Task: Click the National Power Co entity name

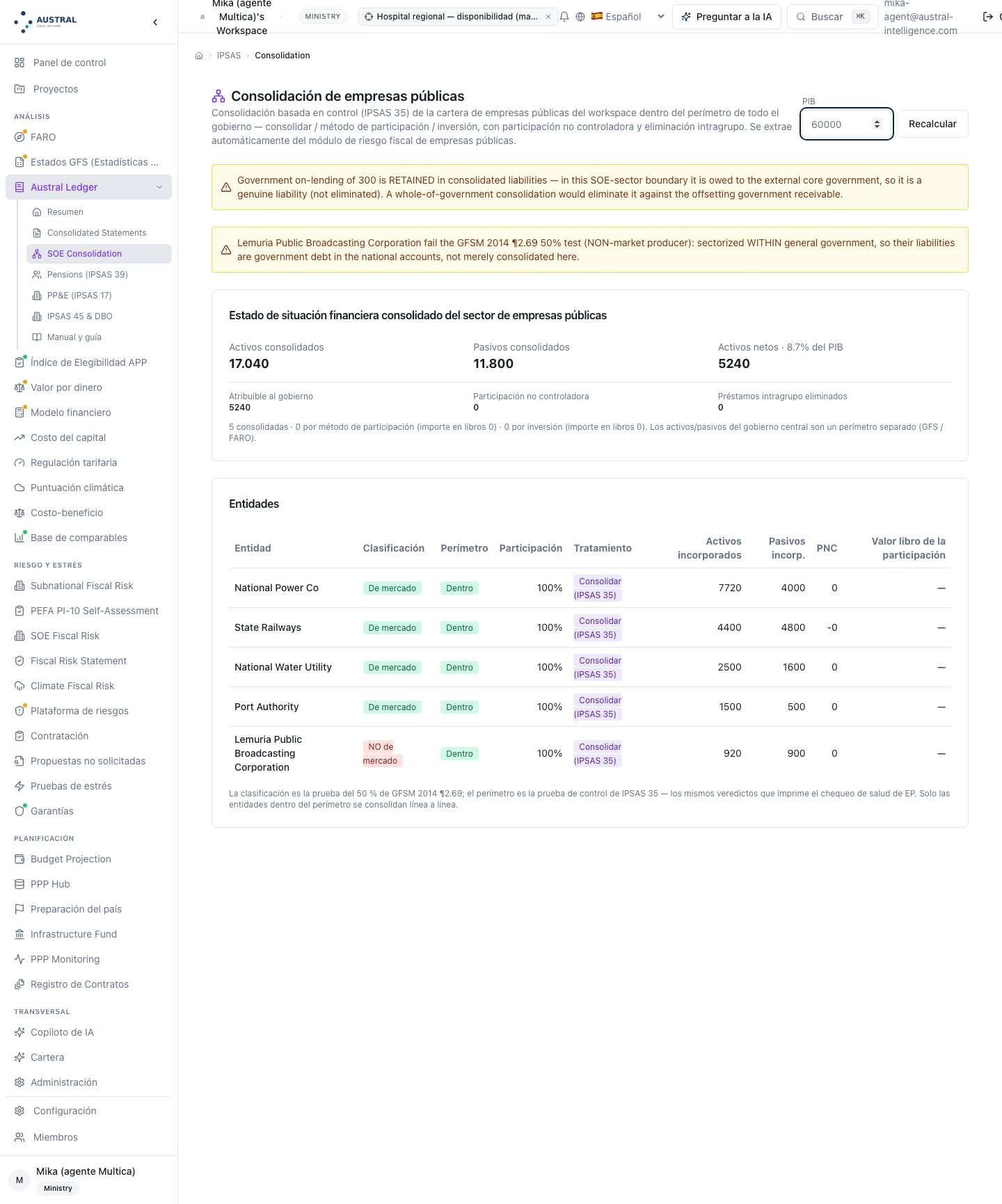Action: point(276,588)
